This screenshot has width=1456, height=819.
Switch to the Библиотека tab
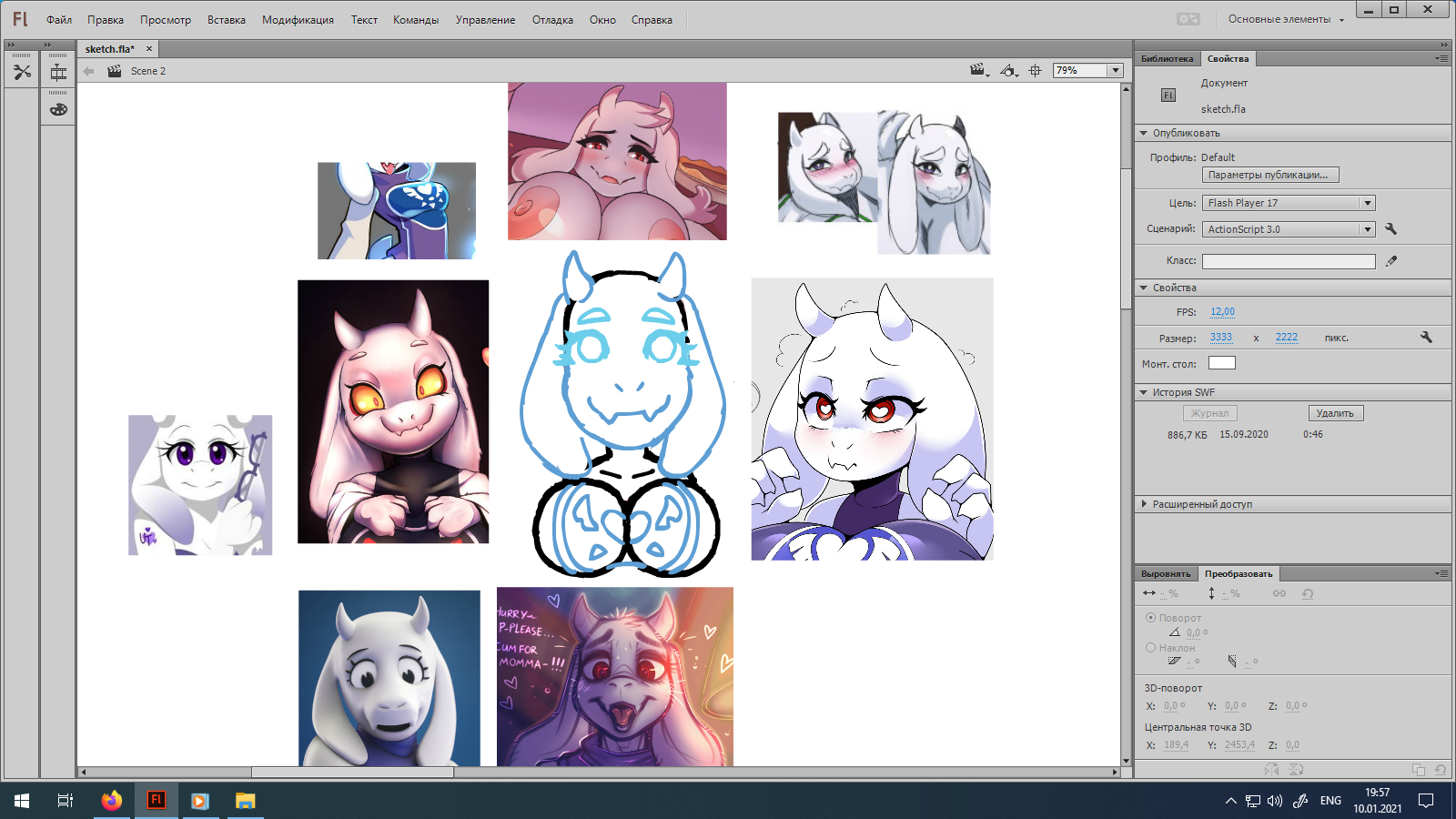(x=1167, y=59)
